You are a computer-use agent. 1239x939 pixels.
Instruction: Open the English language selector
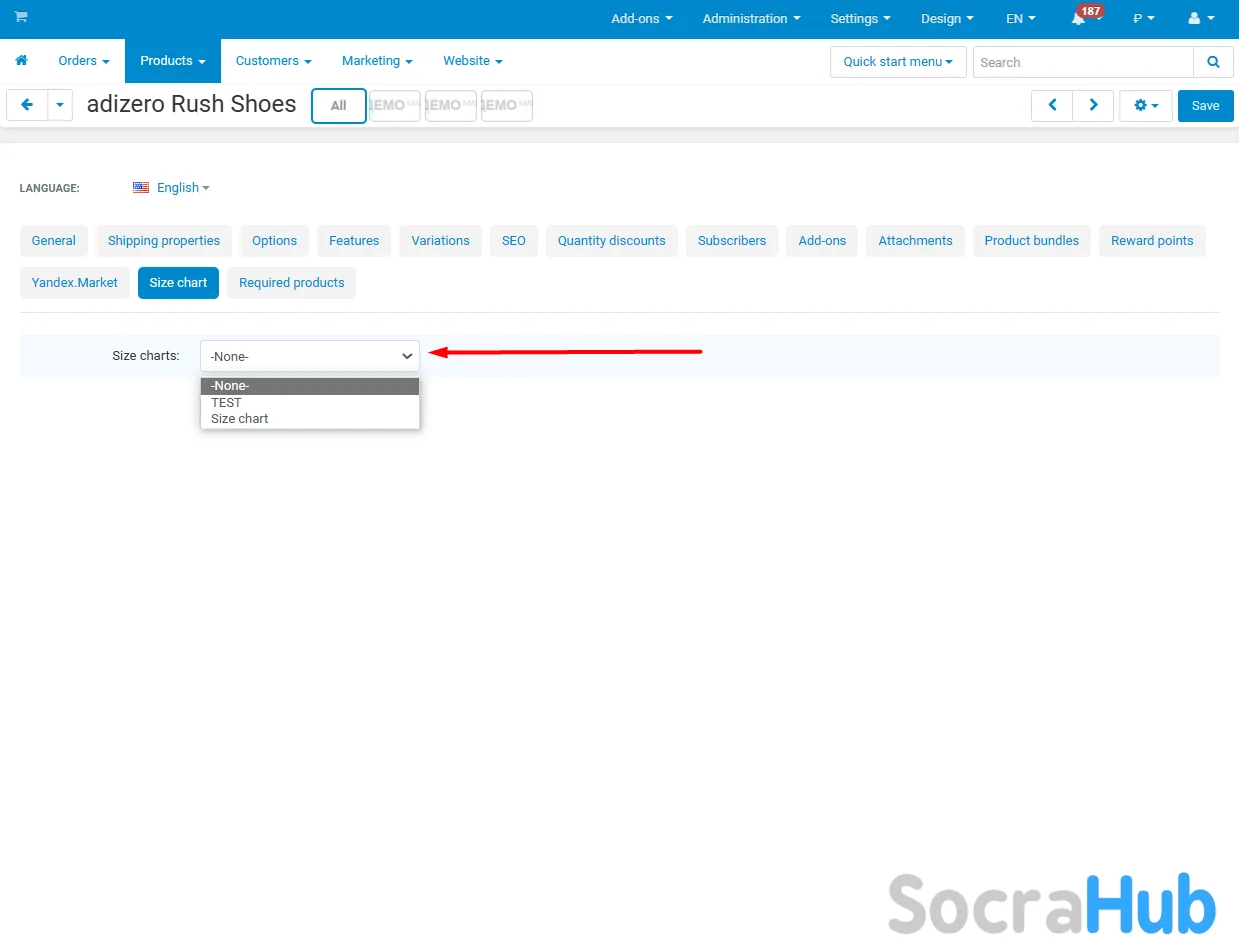[x=172, y=188]
